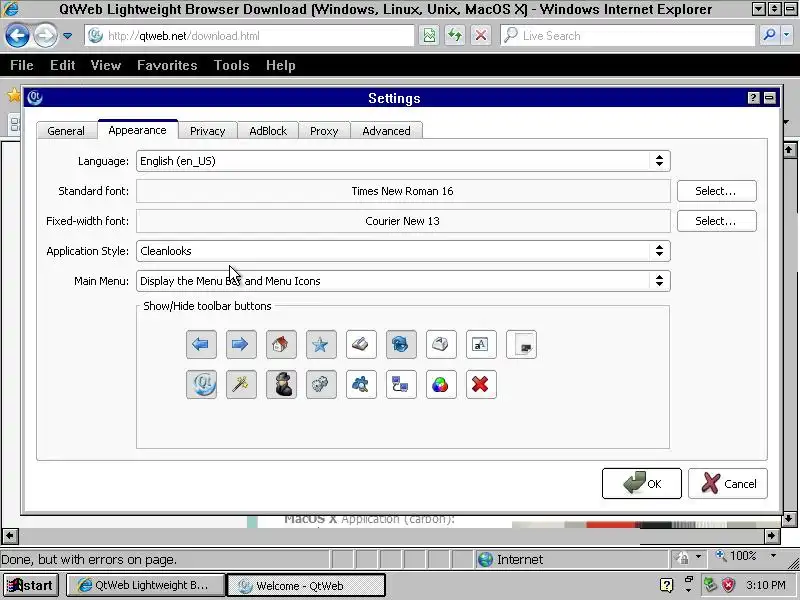Confirm settings with the OK button
The width and height of the screenshot is (800, 600).
(x=641, y=483)
